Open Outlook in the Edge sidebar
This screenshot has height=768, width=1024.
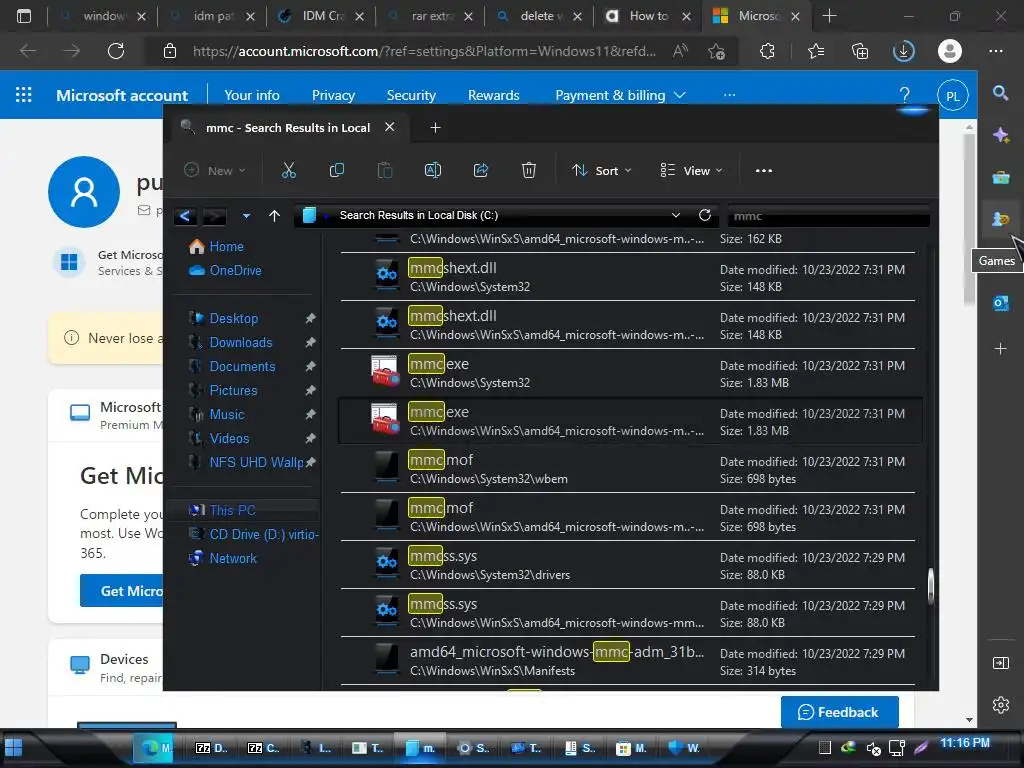pyautogui.click(x=1000, y=303)
